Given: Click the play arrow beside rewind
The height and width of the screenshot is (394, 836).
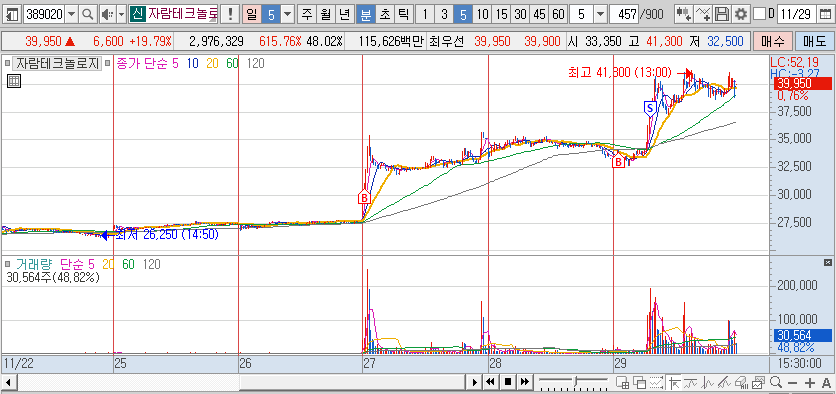Looking at the screenshot, I should coord(474,382).
